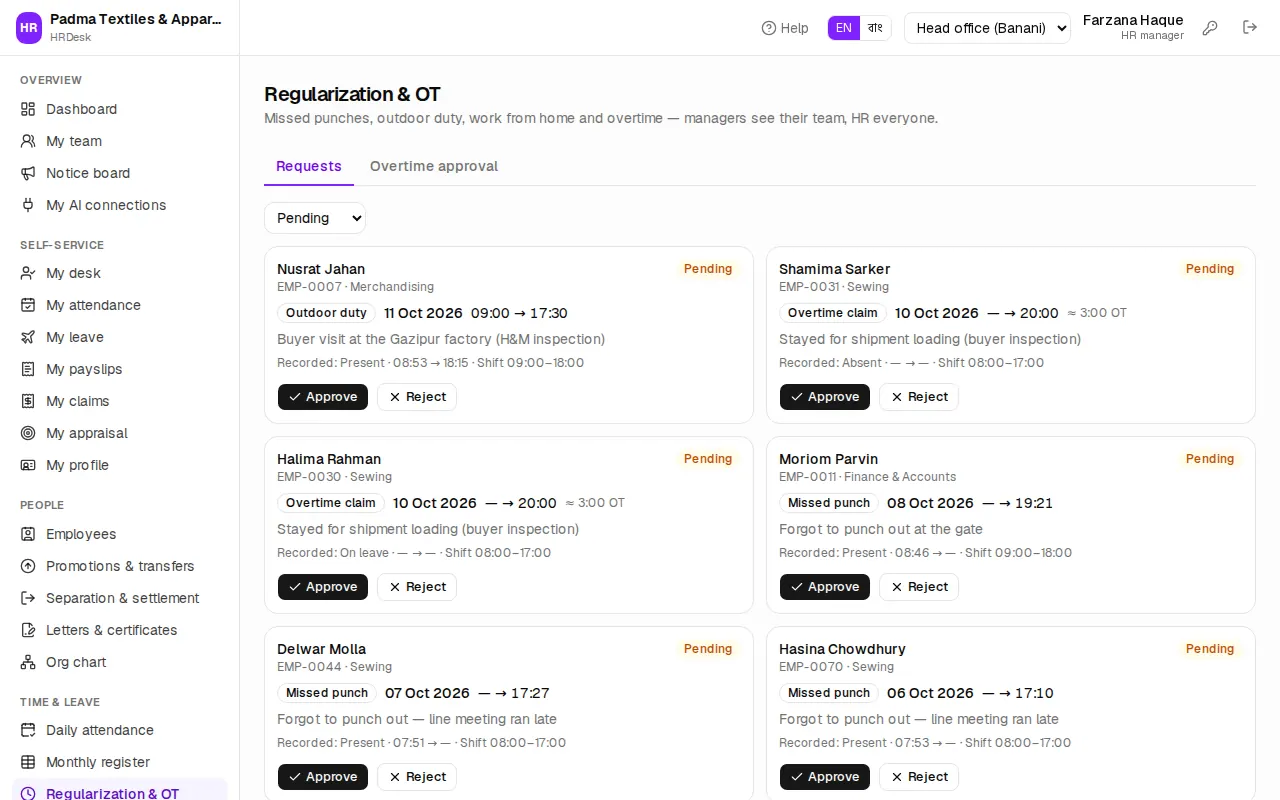Approve Delwar Molla's missed punch
Screen dimensions: 1280x800
pyautogui.click(x=323, y=777)
